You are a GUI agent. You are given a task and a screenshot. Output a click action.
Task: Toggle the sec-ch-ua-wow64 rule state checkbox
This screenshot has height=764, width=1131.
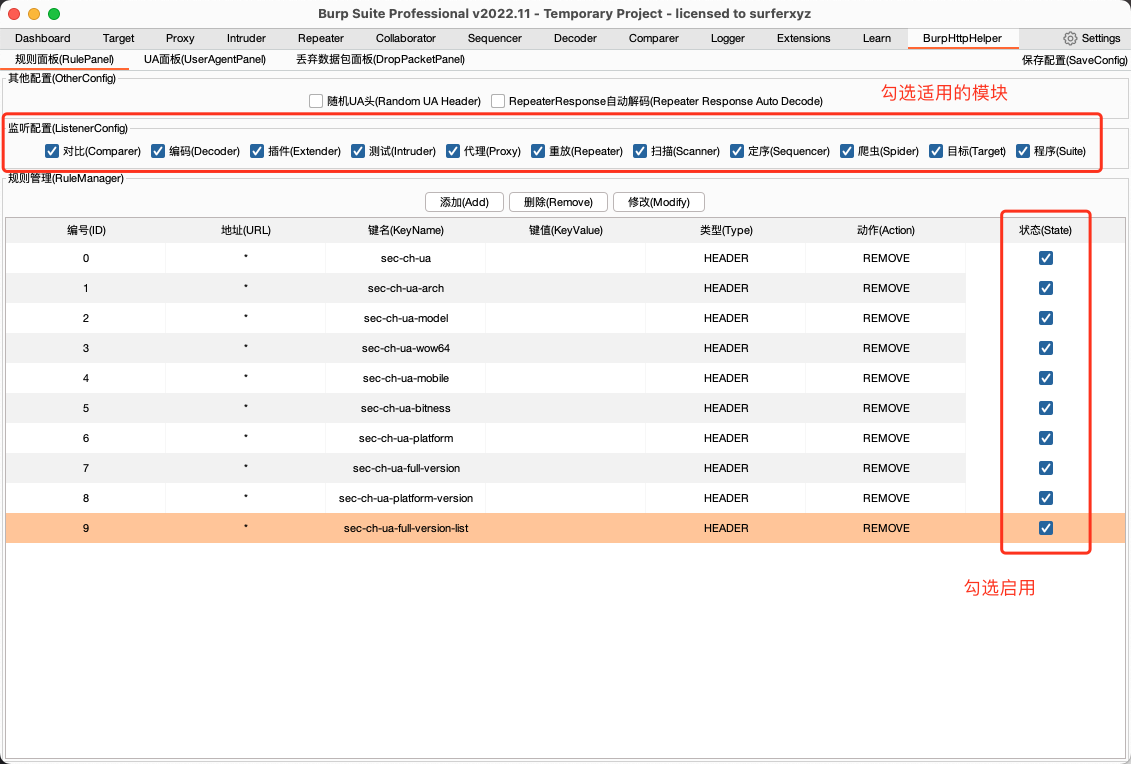coord(1046,348)
